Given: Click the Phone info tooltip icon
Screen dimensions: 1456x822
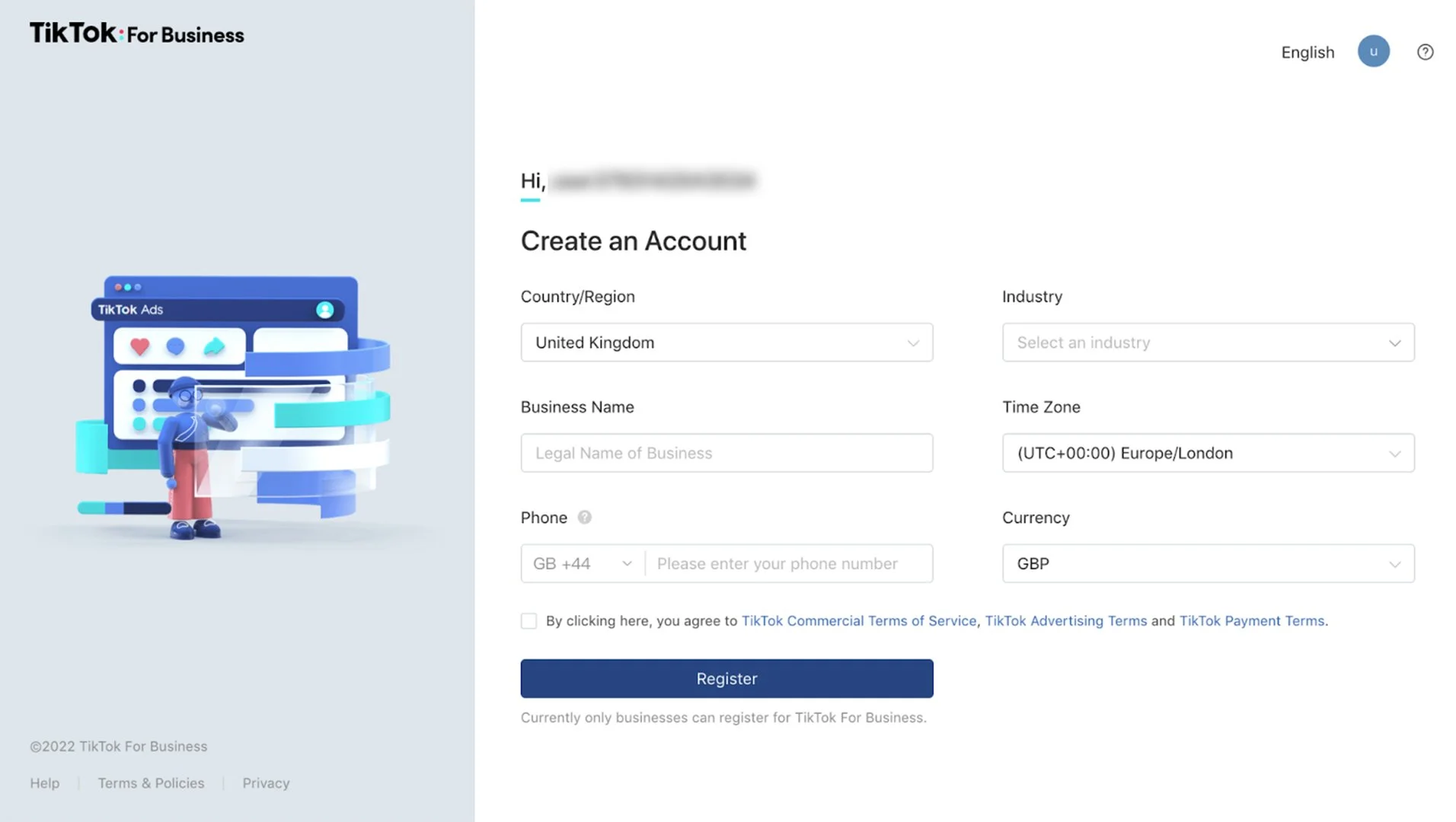Looking at the screenshot, I should coord(584,518).
